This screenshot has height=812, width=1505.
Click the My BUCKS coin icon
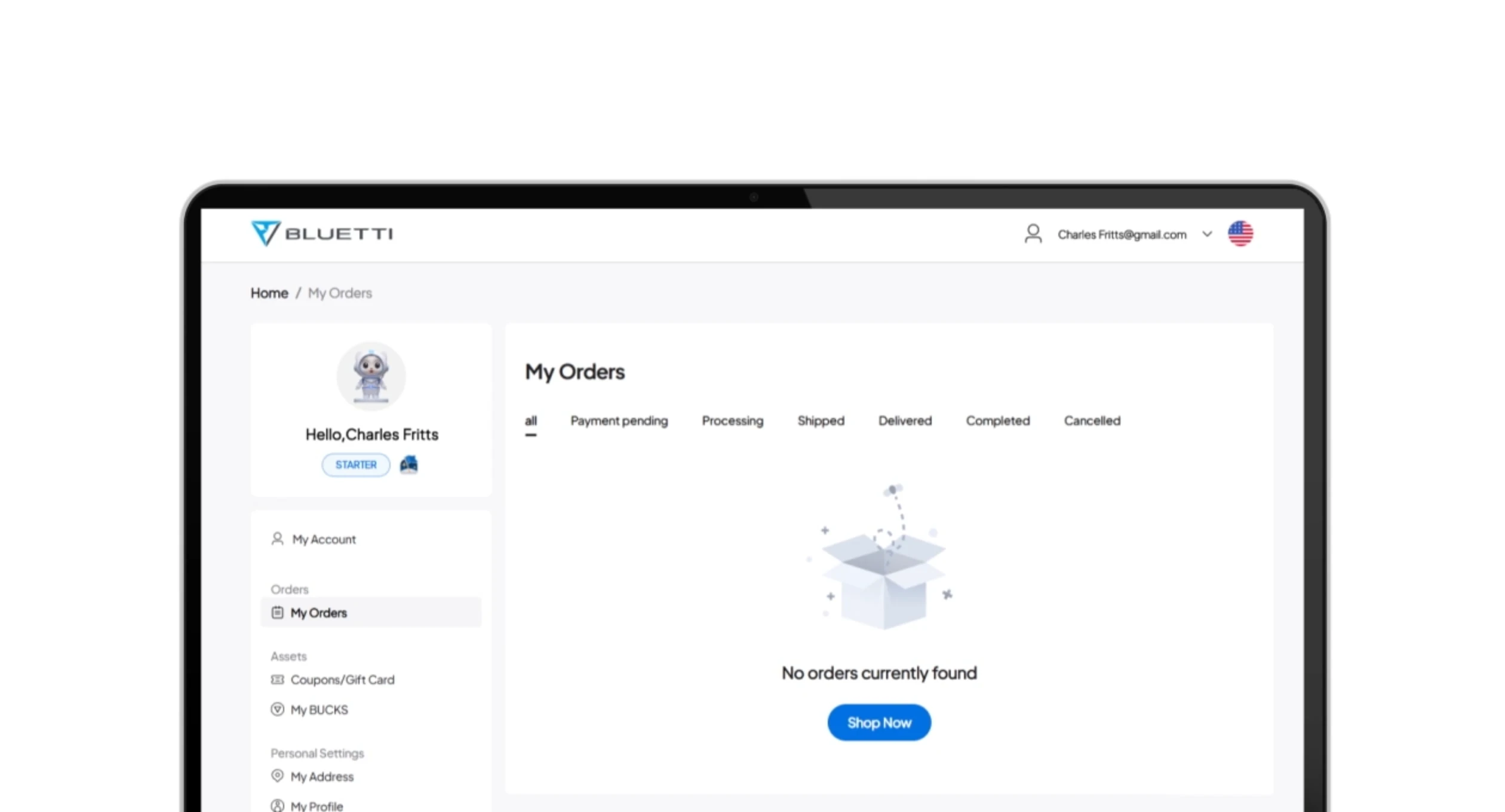(277, 709)
